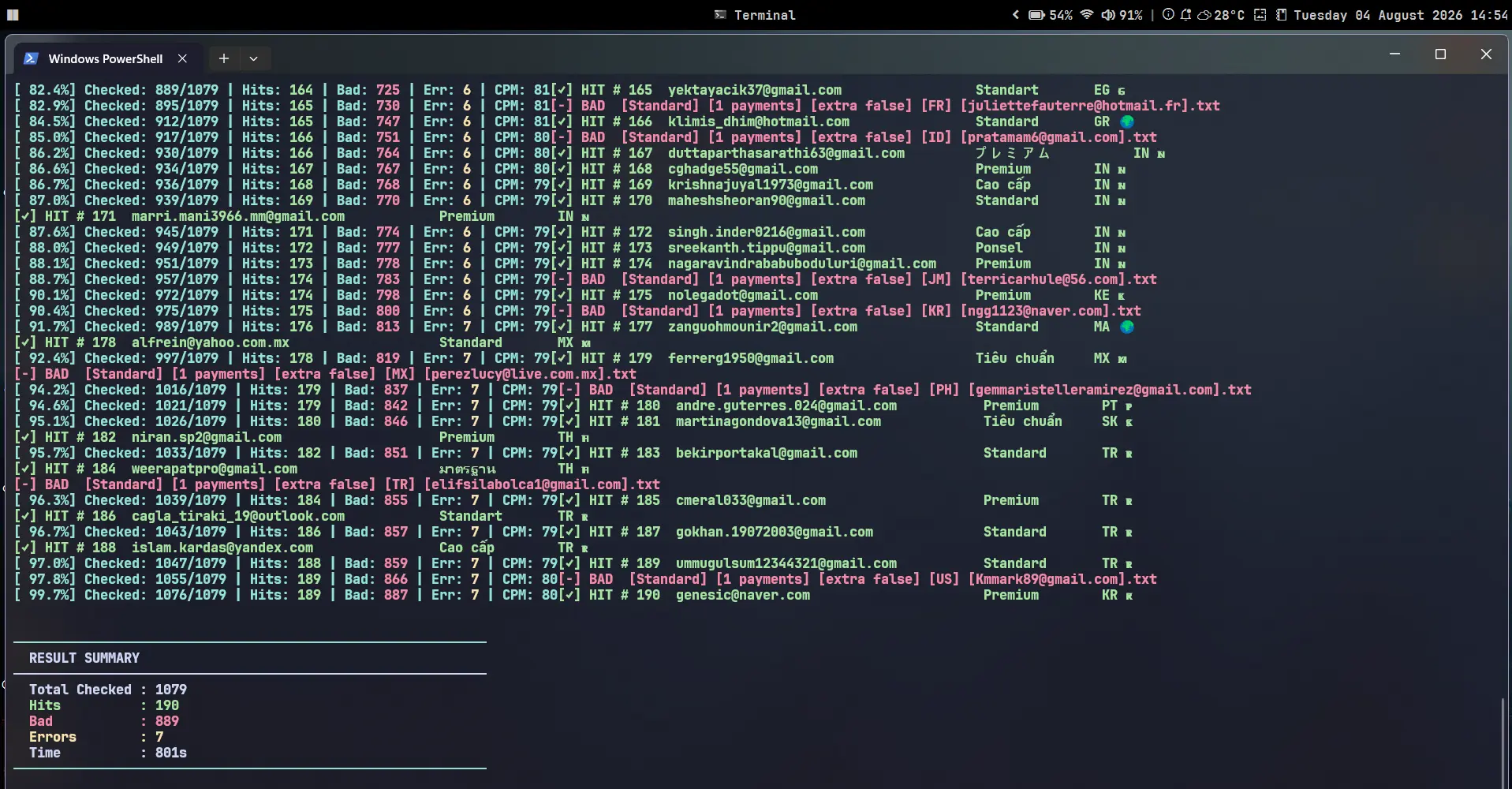Click the notebook icon beside the date
This screenshot has width=1512, height=789.
pyautogui.click(x=1282, y=15)
